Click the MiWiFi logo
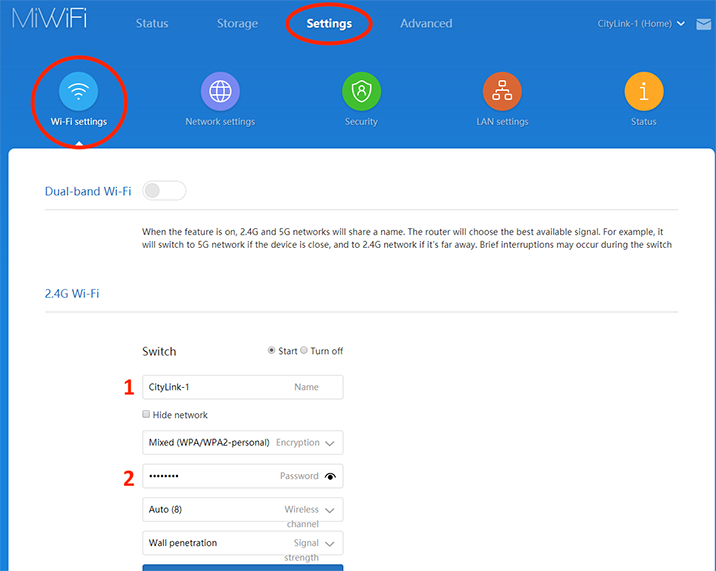This screenshot has width=716, height=571. pos(49,19)
